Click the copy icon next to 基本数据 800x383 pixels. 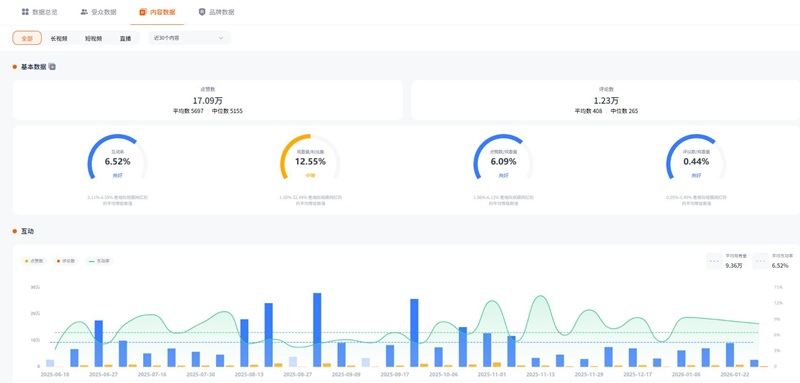[x=53, y=67]
